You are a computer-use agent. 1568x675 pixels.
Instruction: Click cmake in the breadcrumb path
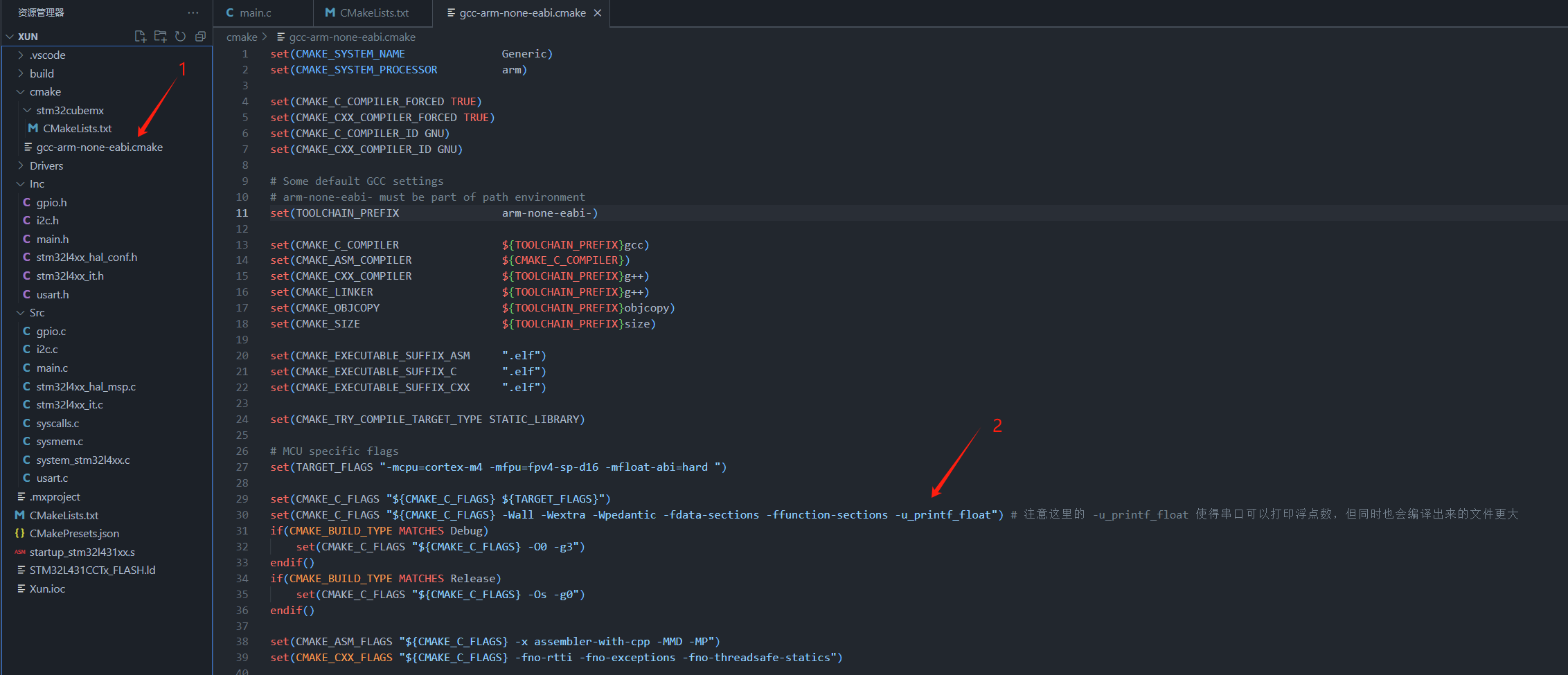tap(242, 37)
